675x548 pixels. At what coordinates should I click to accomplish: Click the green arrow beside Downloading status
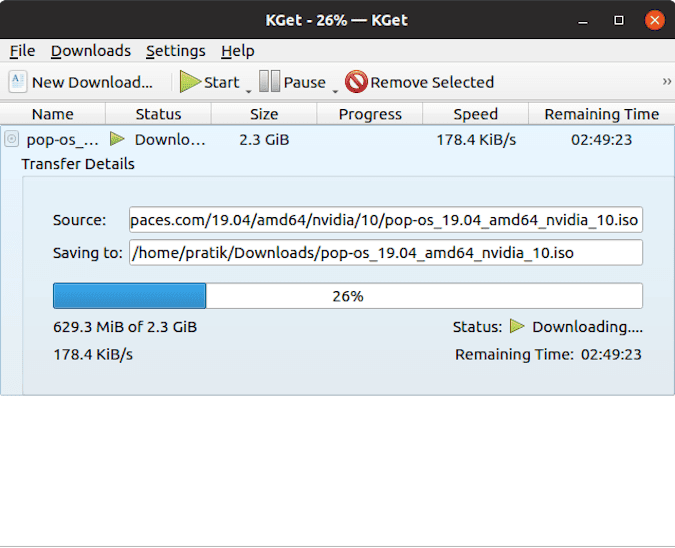517,326
